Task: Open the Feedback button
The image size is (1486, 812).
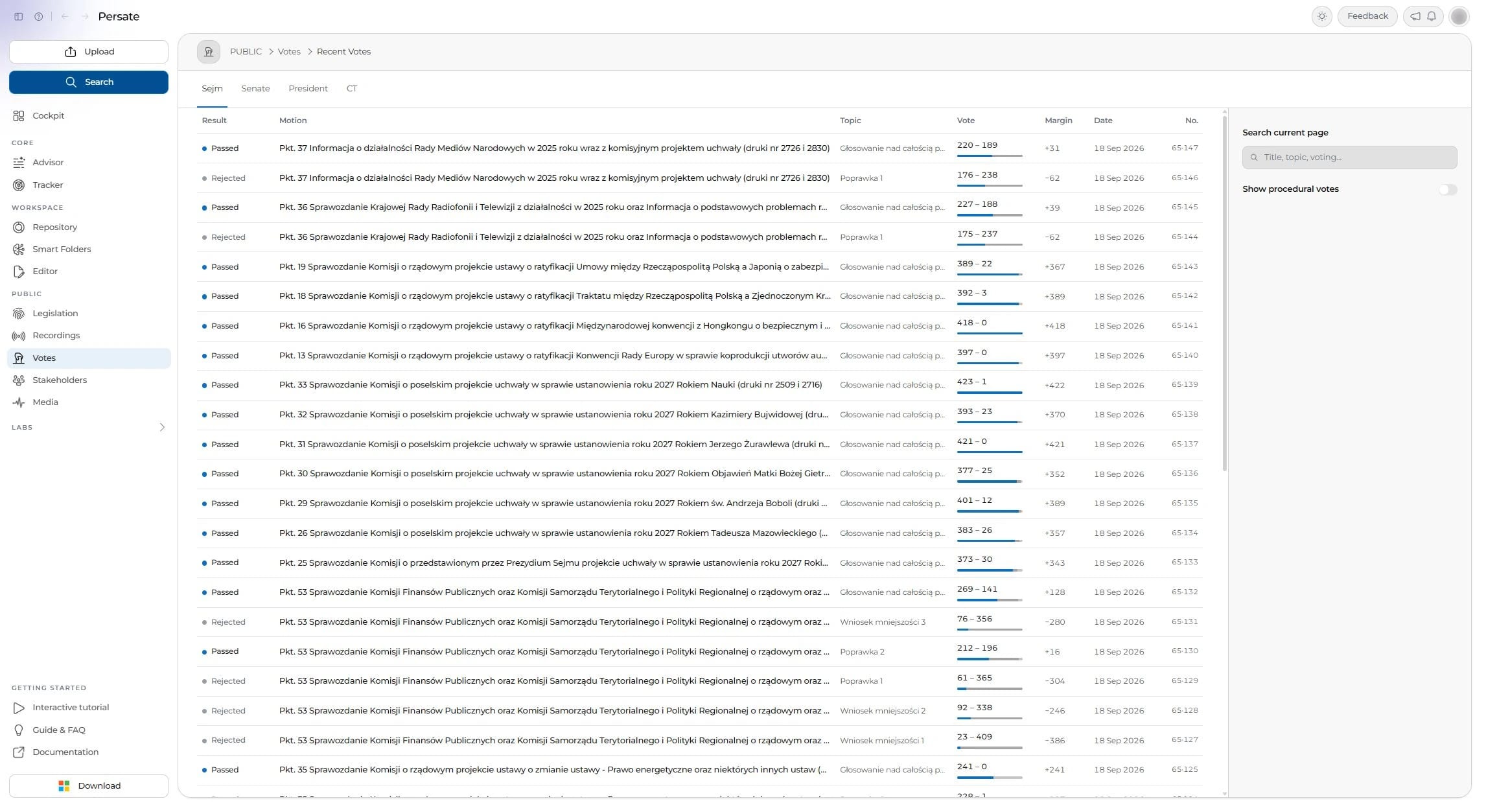Action: pyautogui.click(x=1367, y=16)
